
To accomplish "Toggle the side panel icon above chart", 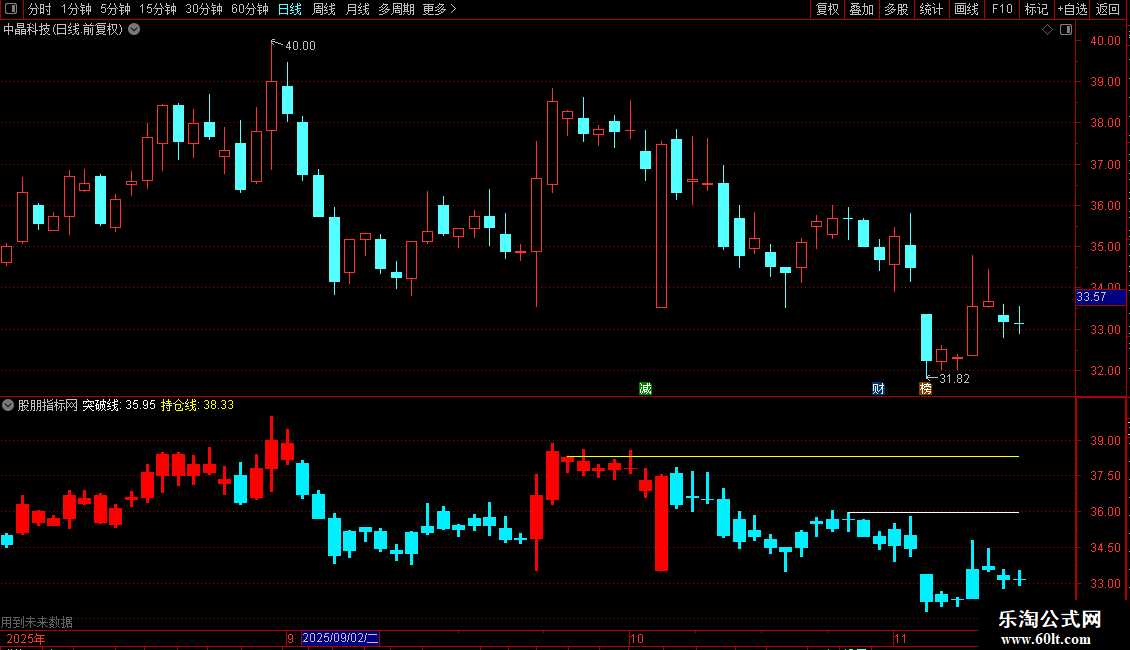I will [1066, 30].
